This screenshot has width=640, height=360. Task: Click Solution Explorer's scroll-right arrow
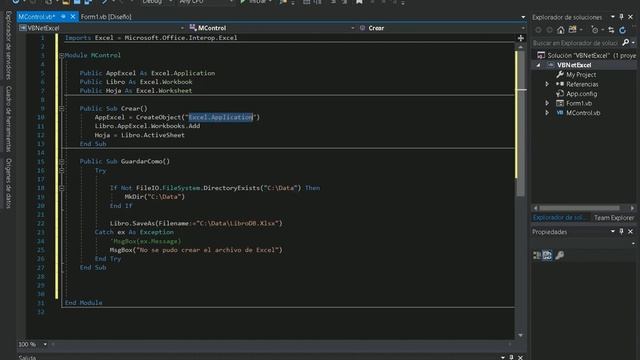632,208
